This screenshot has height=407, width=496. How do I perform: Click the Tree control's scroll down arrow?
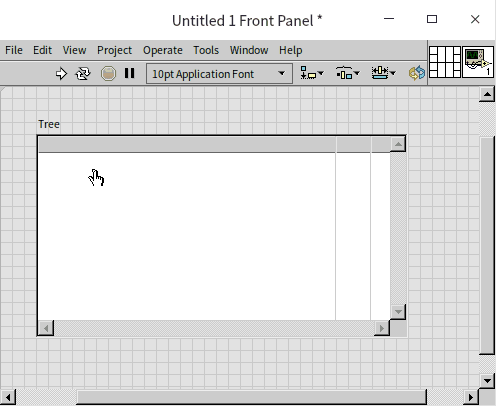coord(398,312)
